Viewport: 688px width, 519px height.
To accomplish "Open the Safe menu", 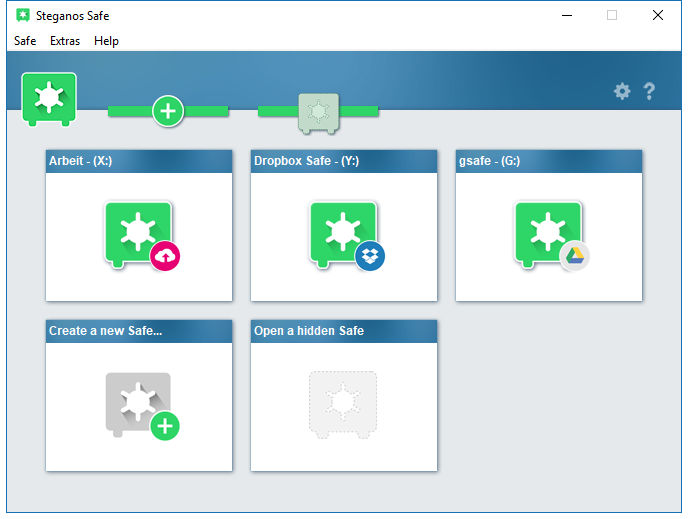I will coord(25,41).
